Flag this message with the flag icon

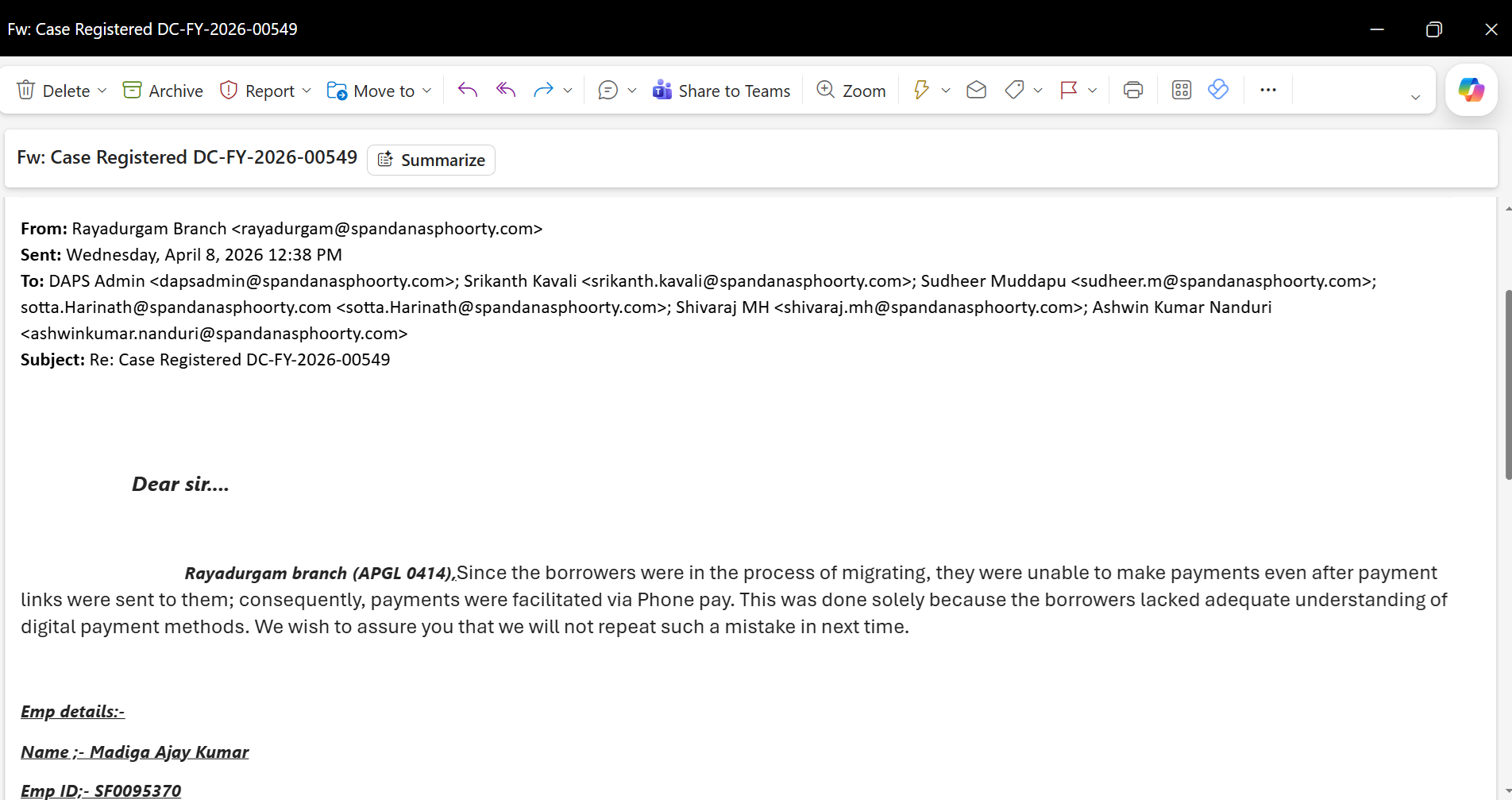click(1069, 91)
